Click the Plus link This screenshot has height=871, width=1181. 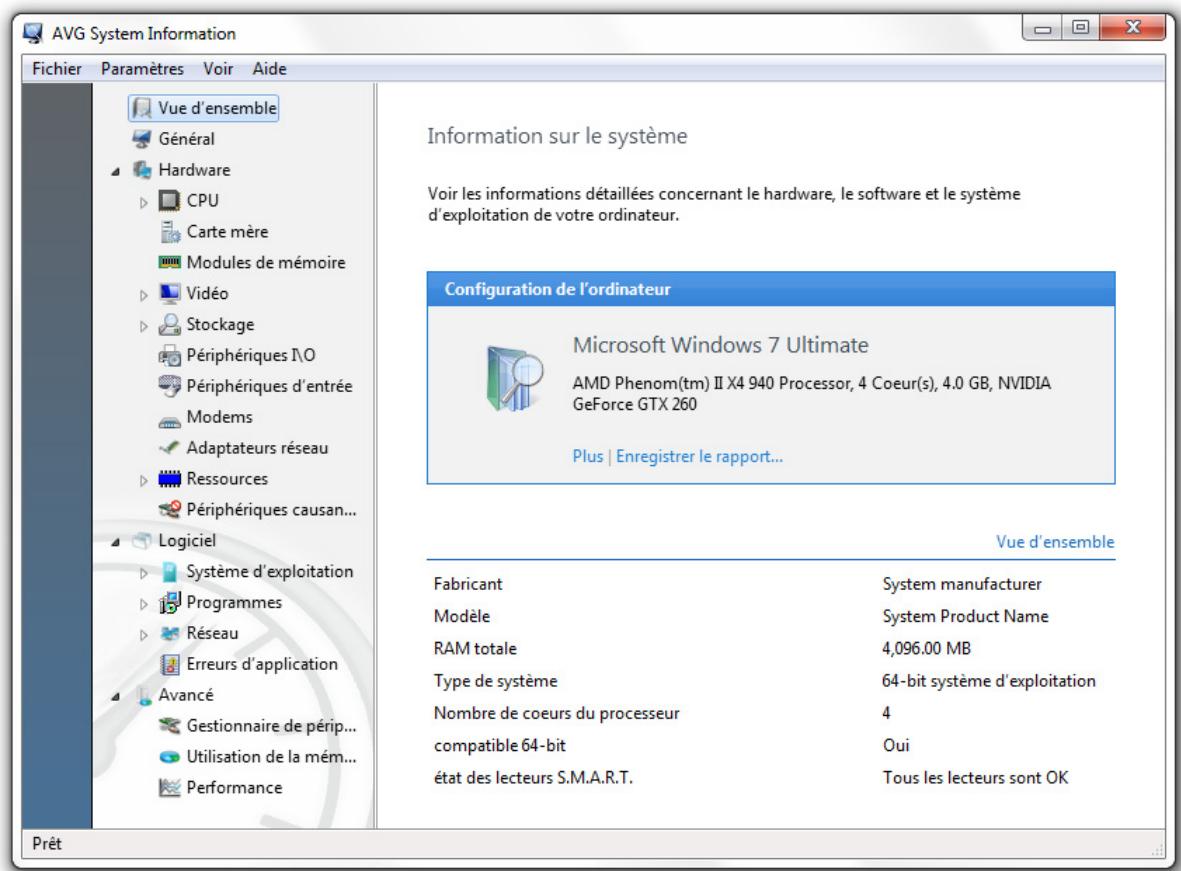[x=587, y=456]
